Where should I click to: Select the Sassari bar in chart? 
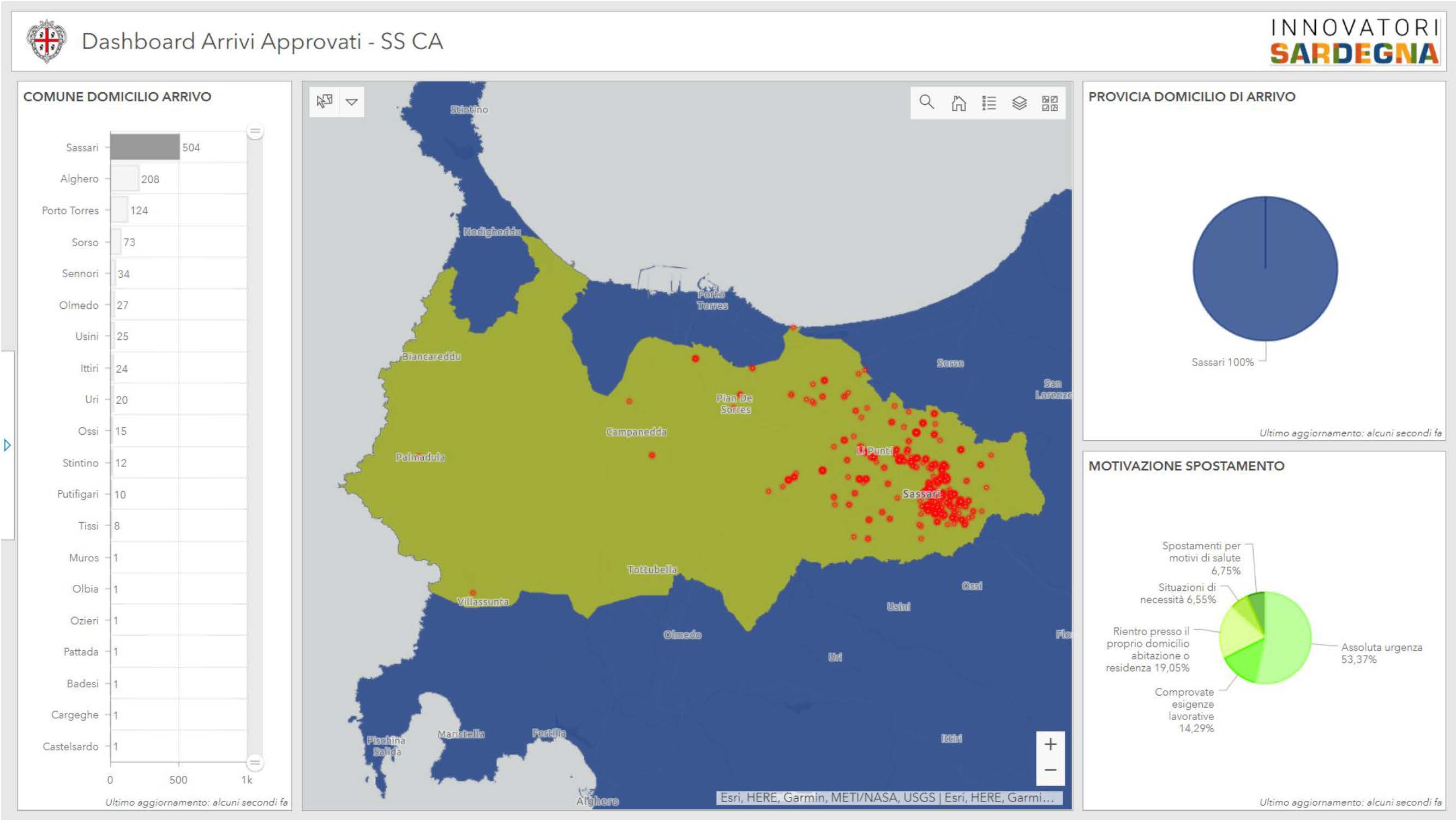pos(145,147)
